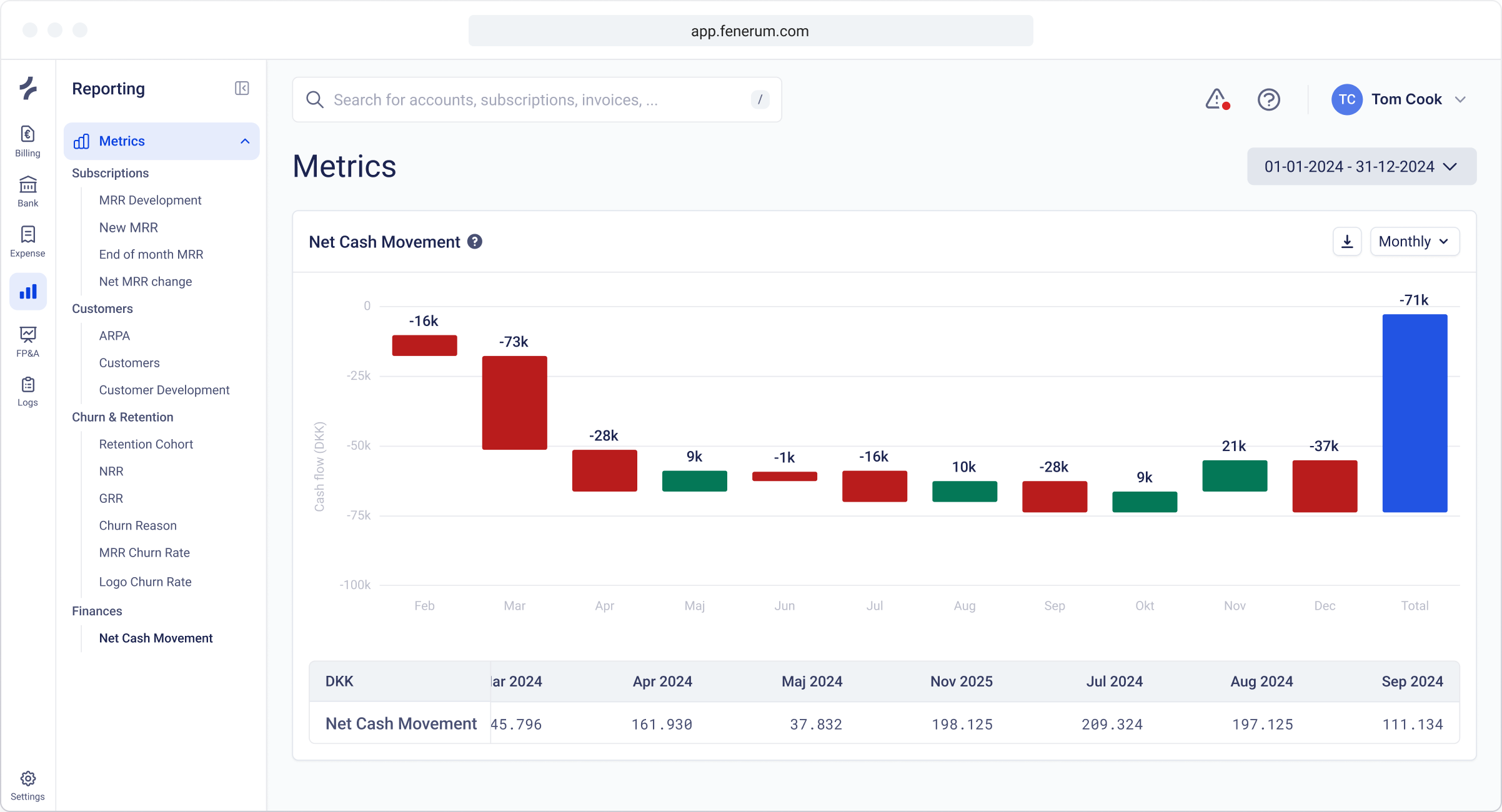Open the FP&A section
Screen dimensions: 1502x812
click(x=27, y=341)
